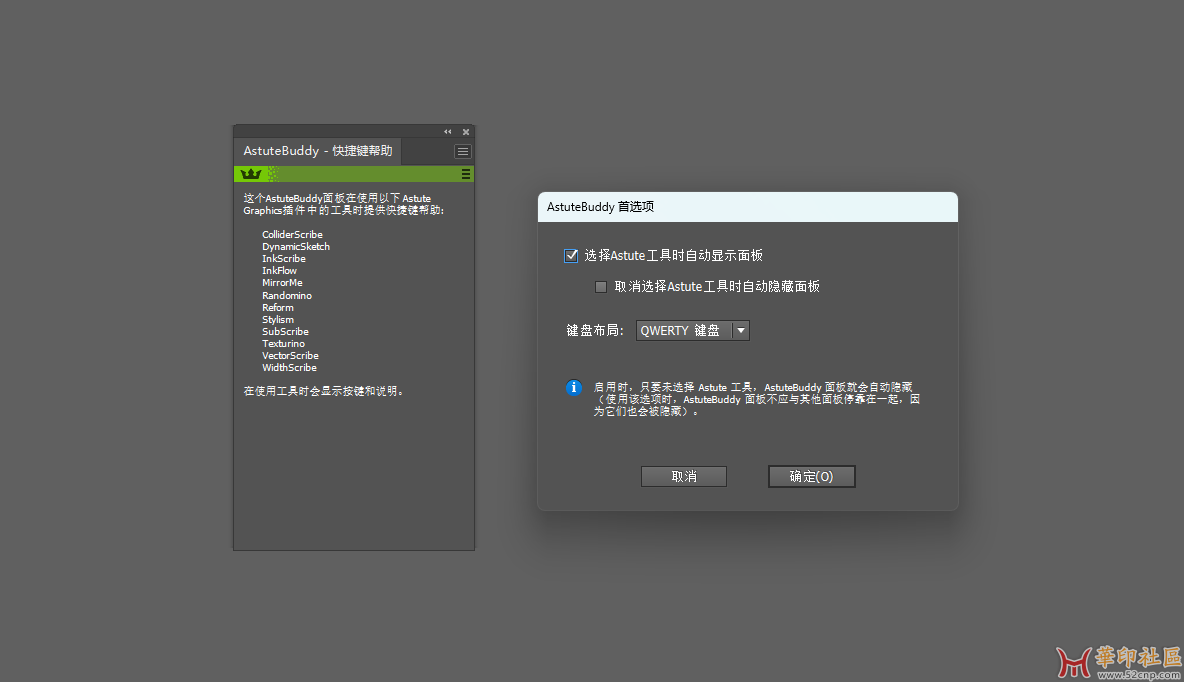Click the 取消 button
This screenshot has width=1184, height=682.
(x=684, y=477)
